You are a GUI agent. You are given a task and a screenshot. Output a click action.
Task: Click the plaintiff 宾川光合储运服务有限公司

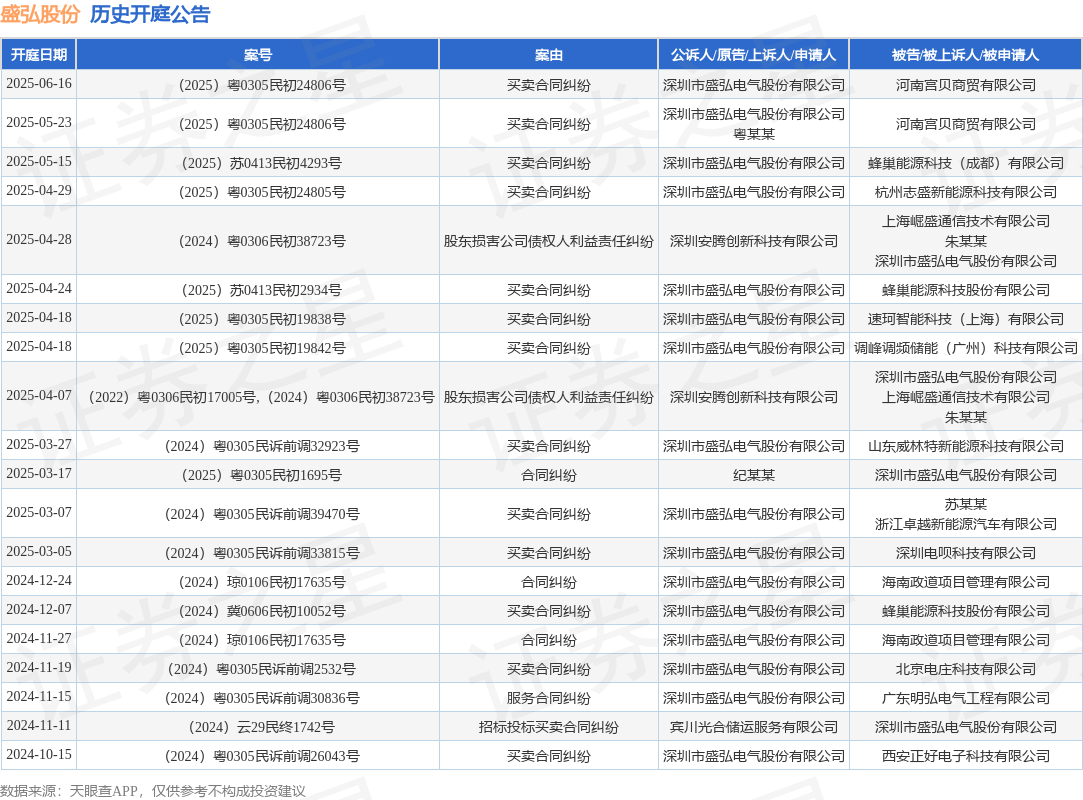(754, 727)
